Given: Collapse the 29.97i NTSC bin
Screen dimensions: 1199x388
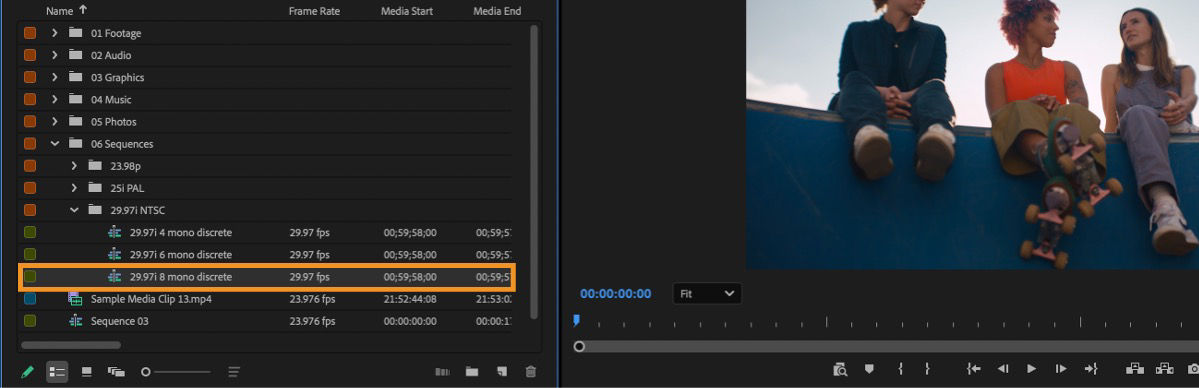Looking at the screenshot, I should pos(74,210).
